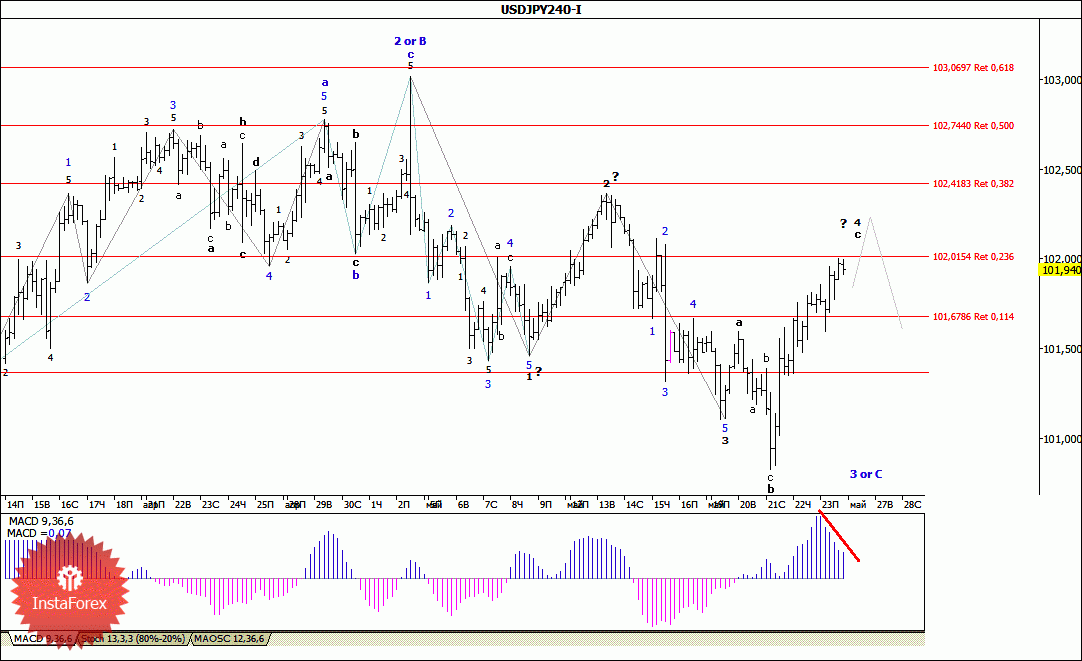Select the 102,7440 Ret 0,500 level label
The height and width of the screenshot is (661, 1082).
click(x=973, y=126)
